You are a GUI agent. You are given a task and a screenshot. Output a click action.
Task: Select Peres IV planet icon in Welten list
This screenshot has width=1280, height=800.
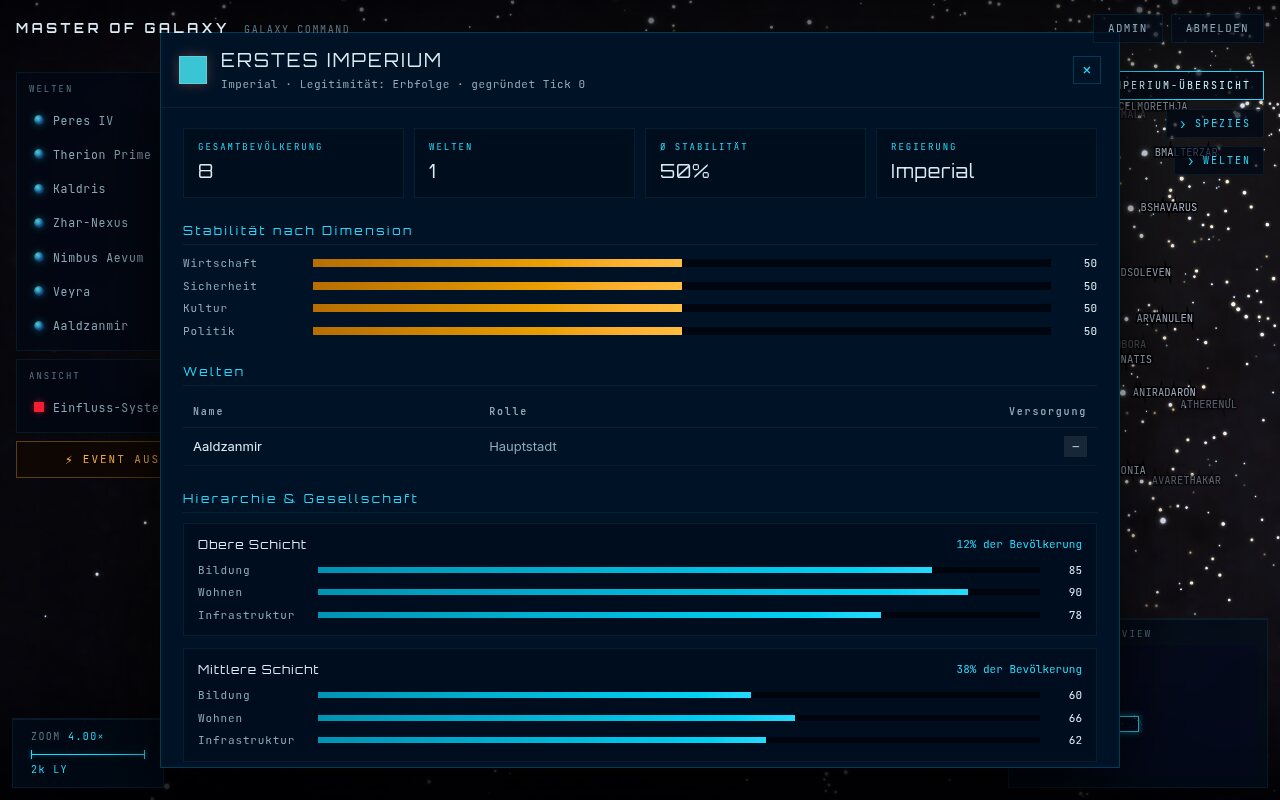tap(39, 120)
